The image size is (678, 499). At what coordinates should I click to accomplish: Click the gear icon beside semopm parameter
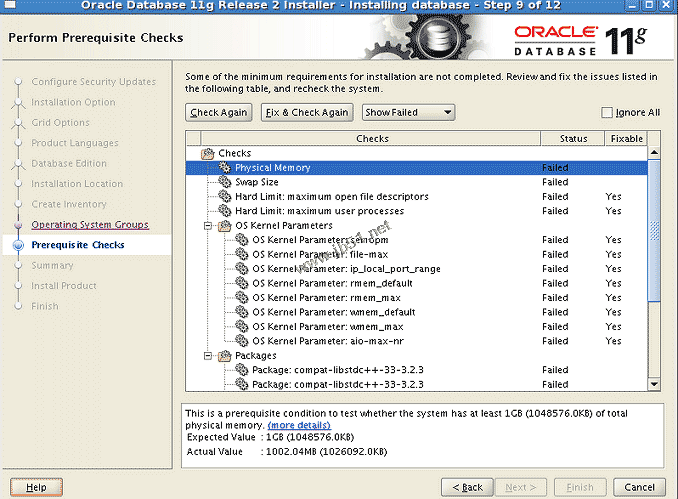[241, 240]
